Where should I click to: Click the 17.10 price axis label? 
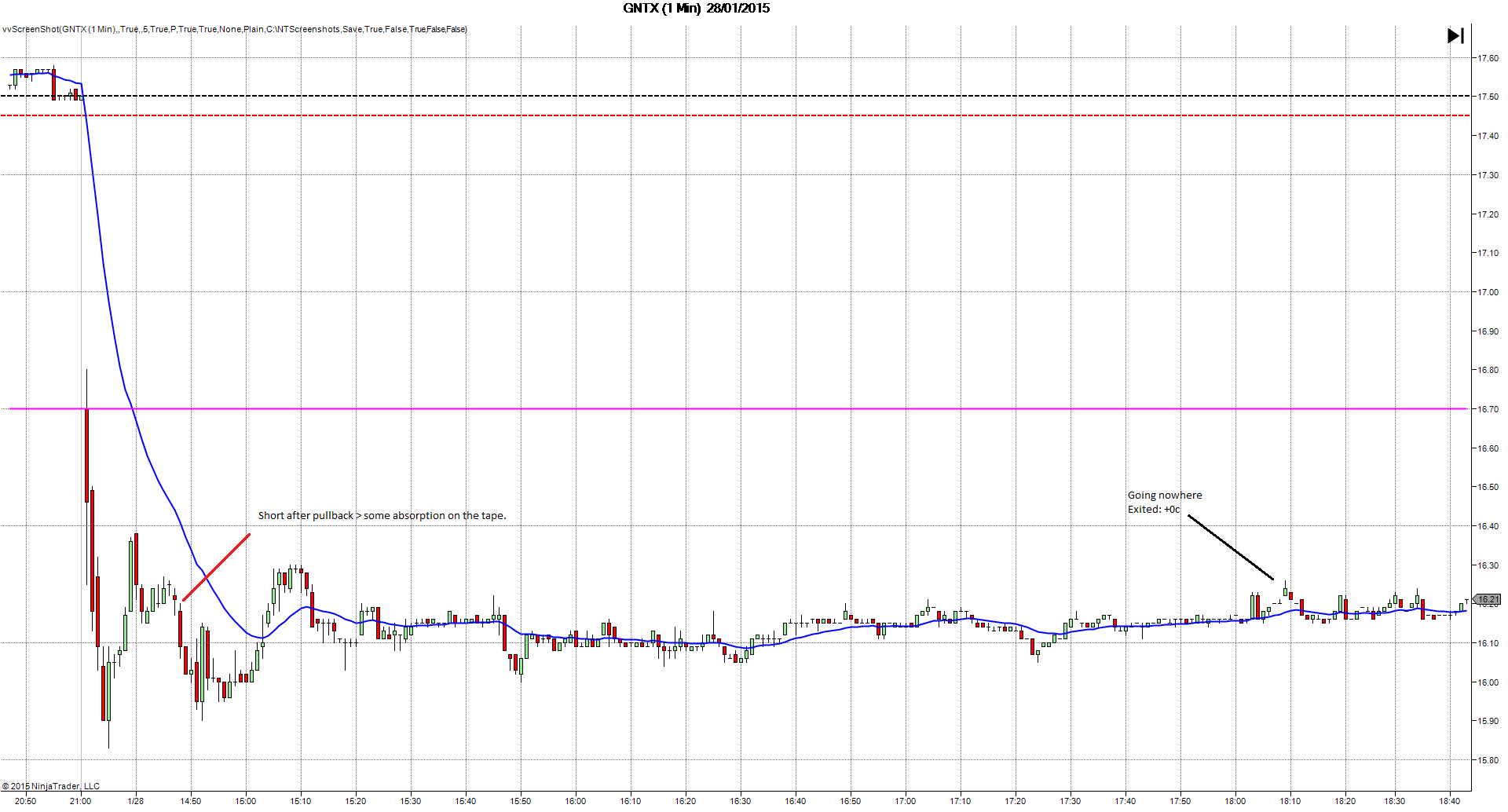tap(1488, 253)
